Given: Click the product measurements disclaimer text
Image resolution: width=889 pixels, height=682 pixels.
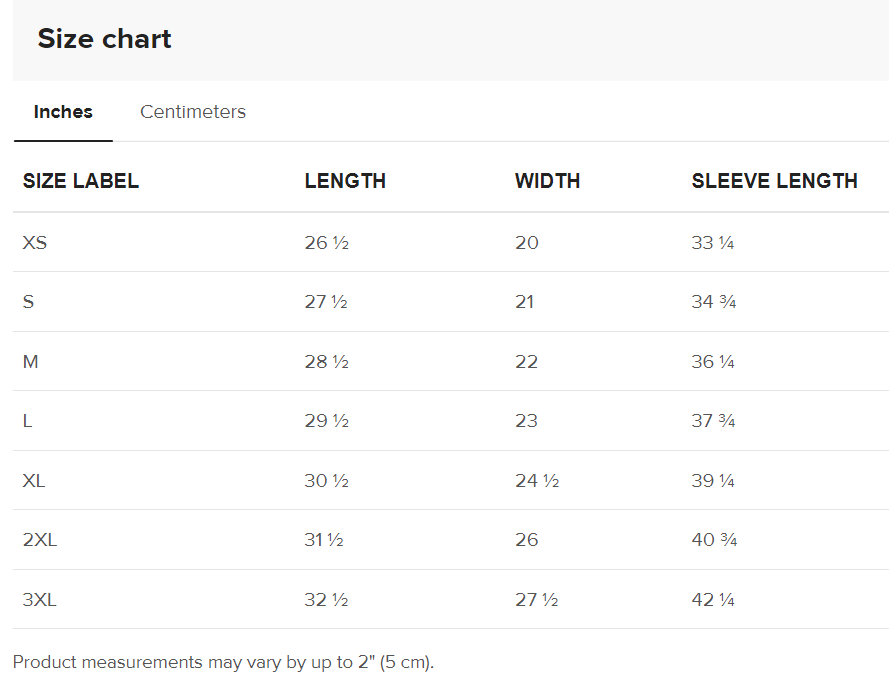Looking at the screenshot, I should coord(223,662).
